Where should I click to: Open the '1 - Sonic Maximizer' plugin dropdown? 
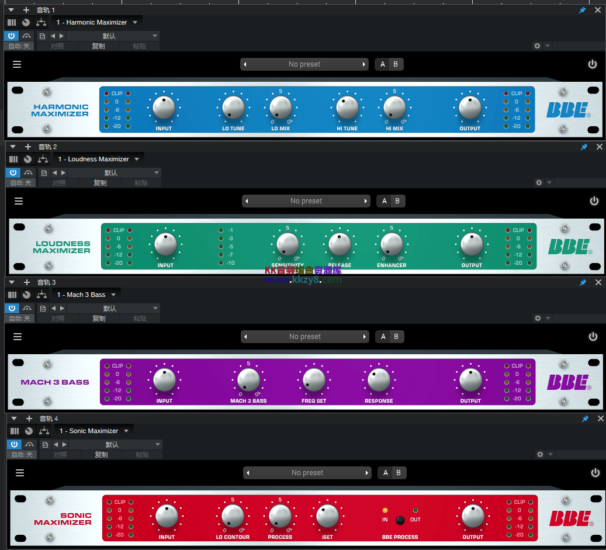point(94,431)
